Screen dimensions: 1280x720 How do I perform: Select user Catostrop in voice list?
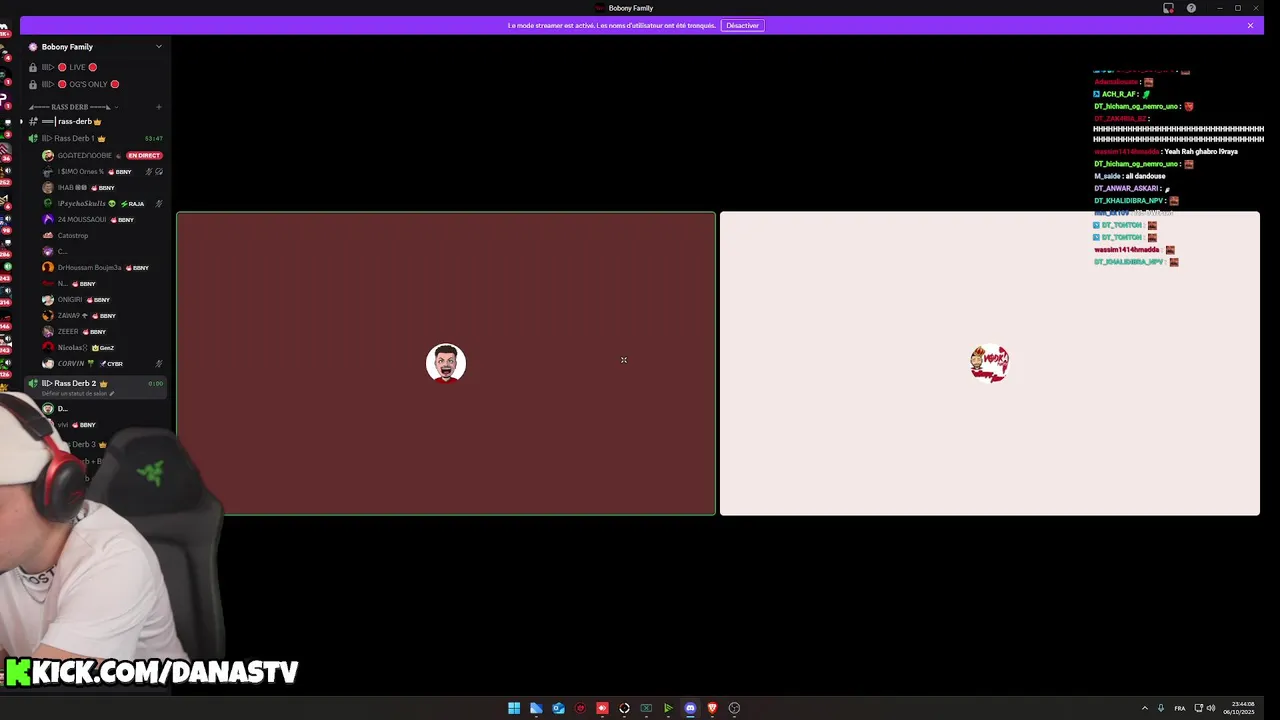click(x=102, y=236)
